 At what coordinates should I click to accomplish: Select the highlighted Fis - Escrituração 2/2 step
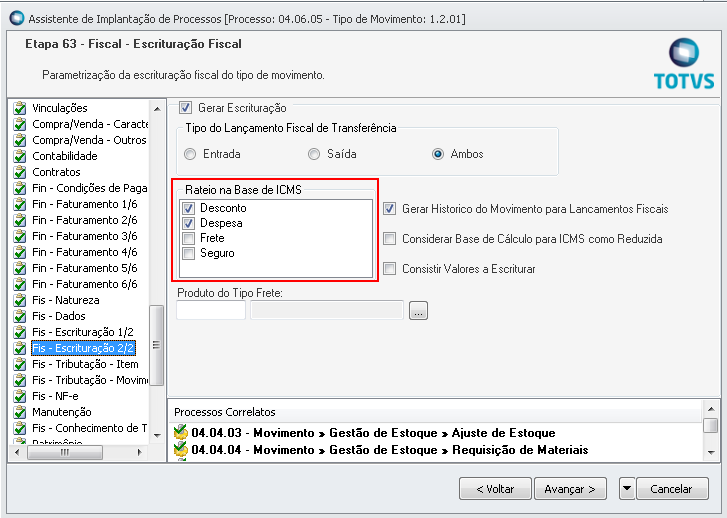pyautogui.click(x=83, y=348)
